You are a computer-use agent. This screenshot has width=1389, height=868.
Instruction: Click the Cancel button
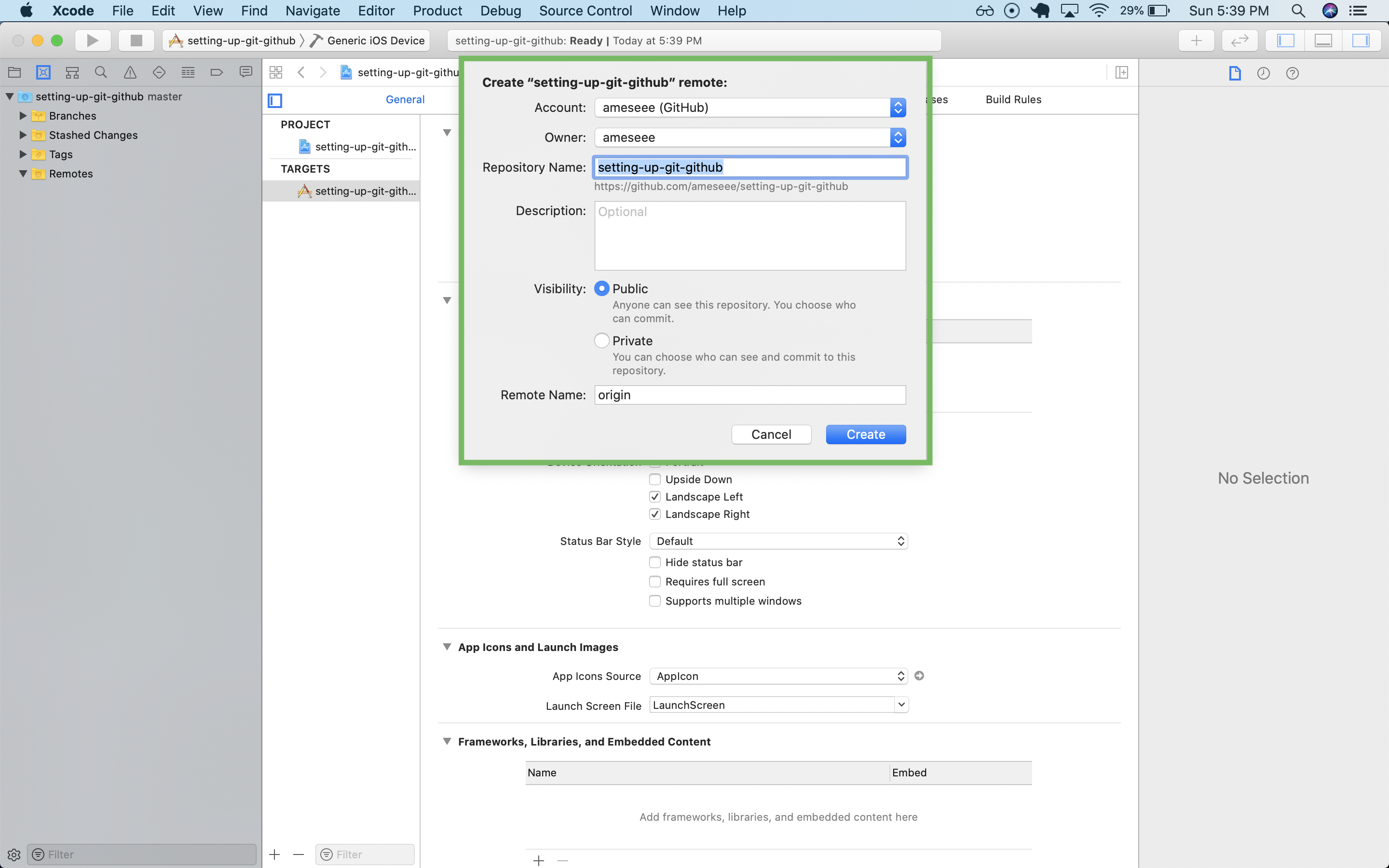tap(771, 434)
